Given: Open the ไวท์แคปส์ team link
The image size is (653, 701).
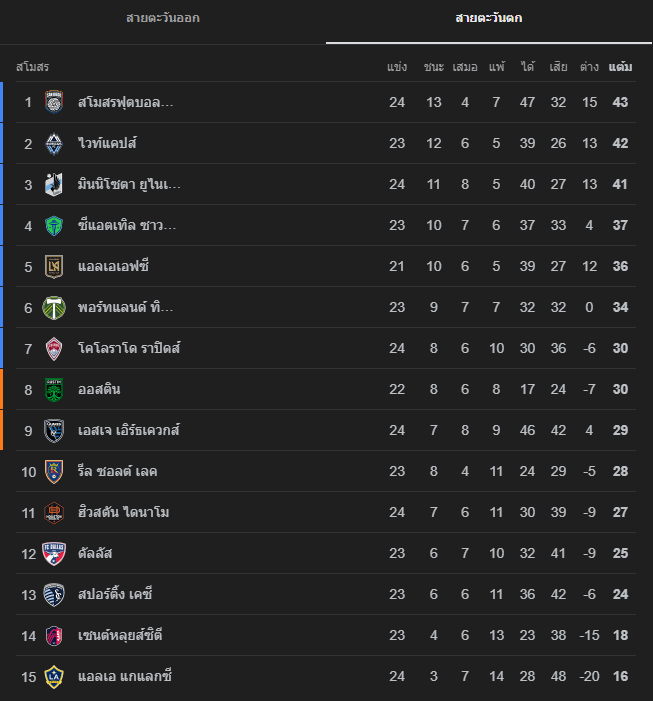Looking at the screenshot, I should coord(107,144).
